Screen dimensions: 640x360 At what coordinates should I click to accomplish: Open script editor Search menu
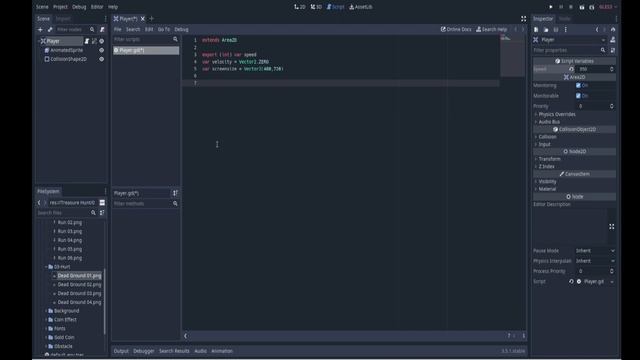click(x=133, y=29)
